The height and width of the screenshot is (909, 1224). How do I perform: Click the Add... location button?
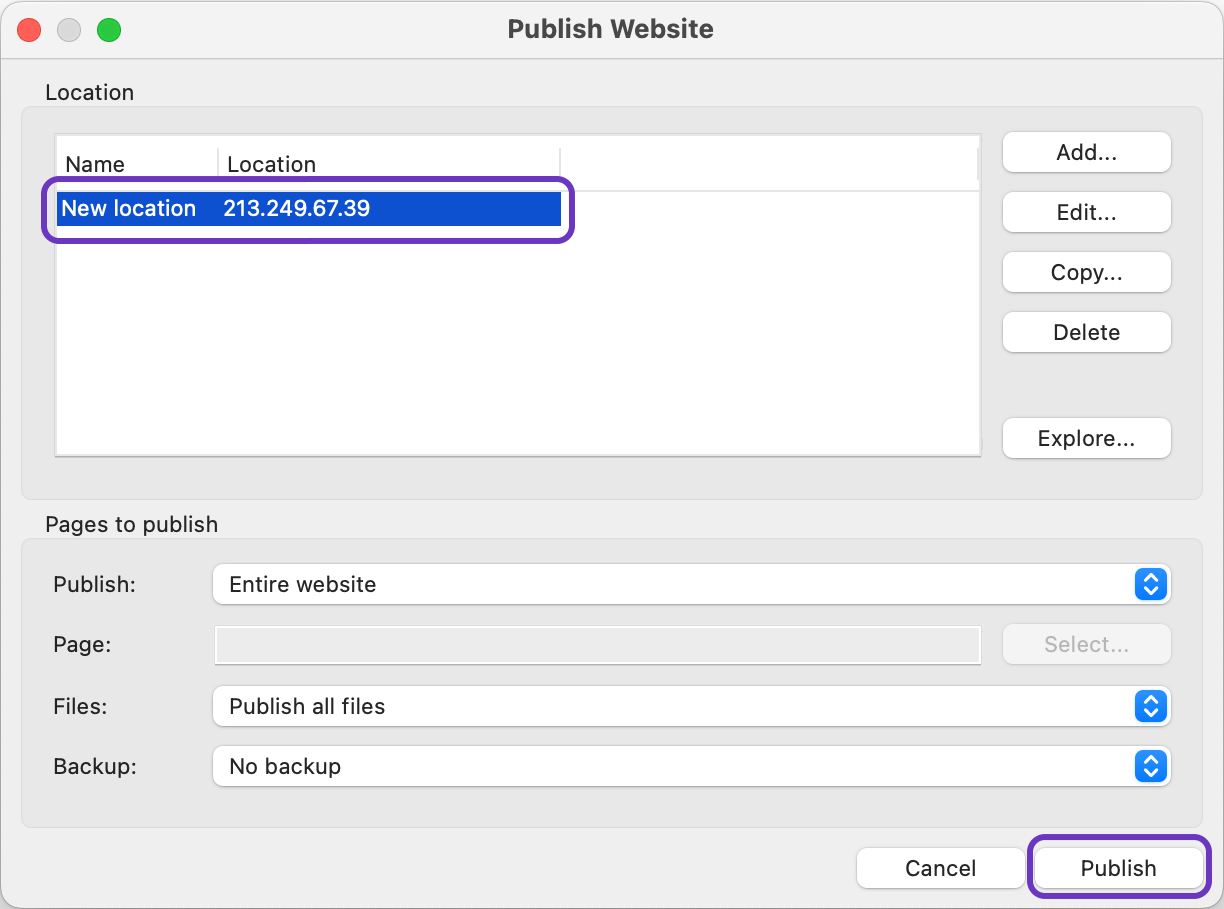click(1086, 152)
